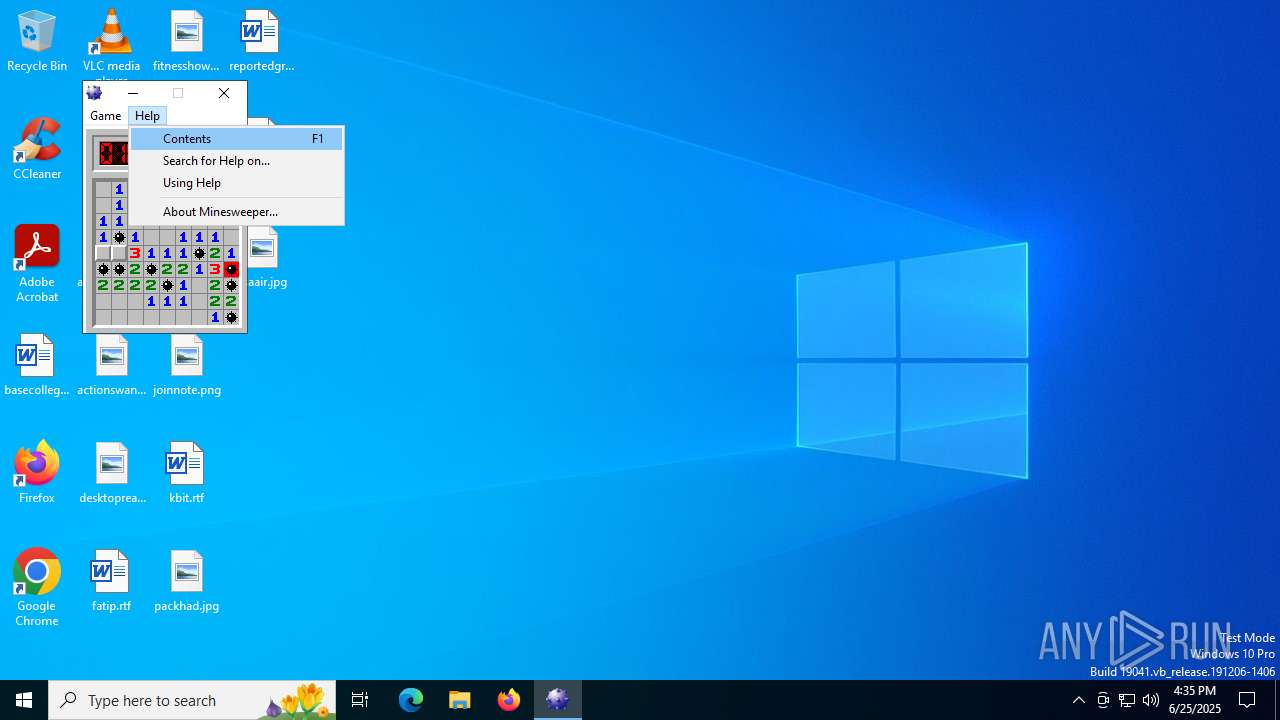Select the VLC media player shortcut
This screenshot has height=720, width=1280.
[111, 42]
